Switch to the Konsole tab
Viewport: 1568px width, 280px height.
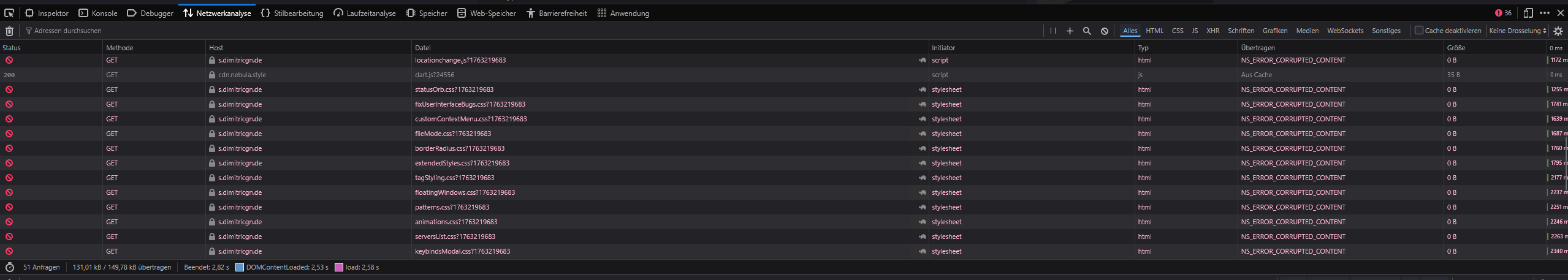(98, 13)
